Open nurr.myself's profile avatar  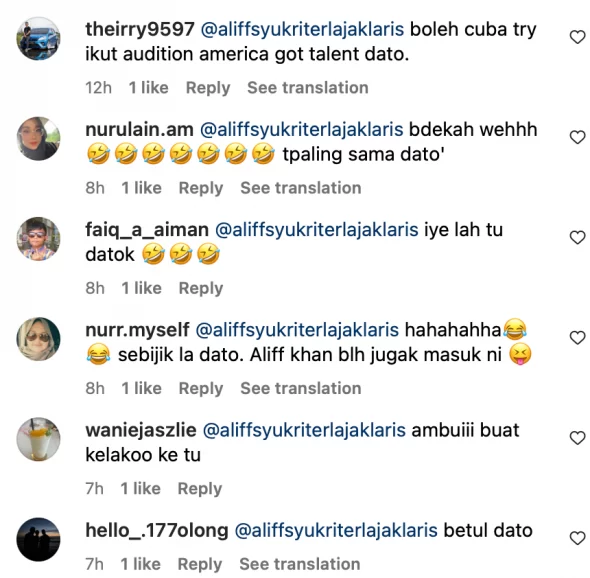pyautogui.click(x=38, y=339)
